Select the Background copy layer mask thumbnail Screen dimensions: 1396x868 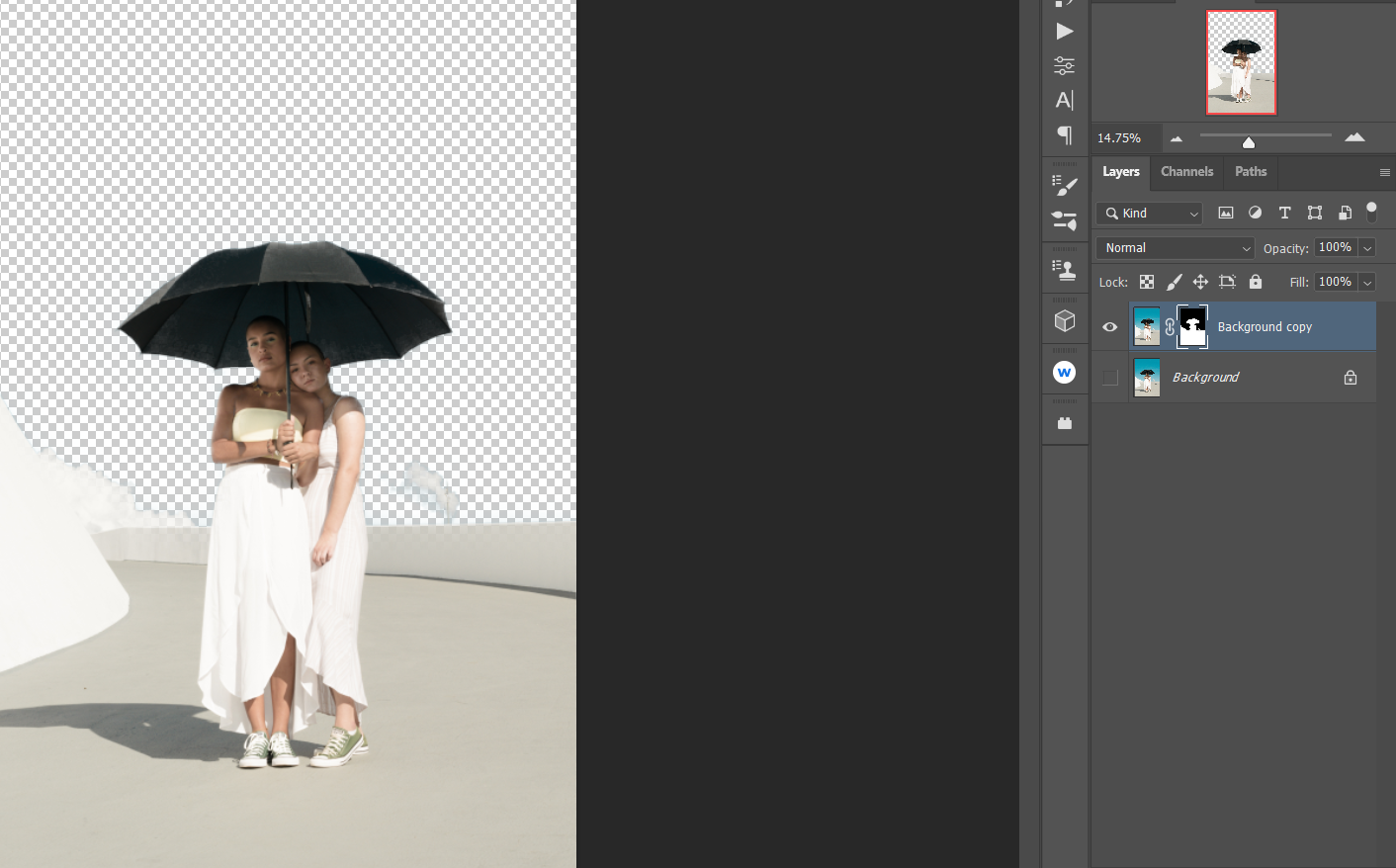pyautogui.click(x=1191, y=326)
